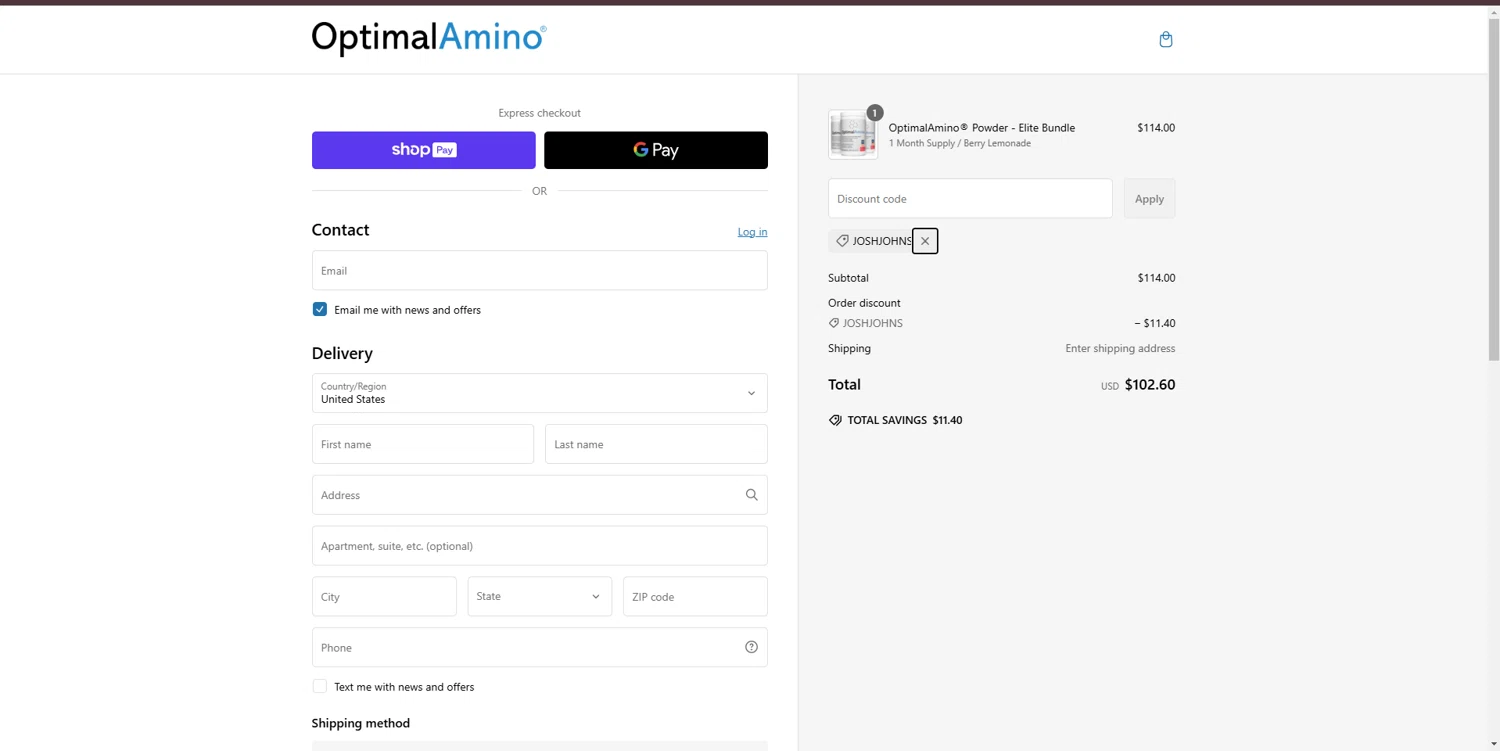Open the shopping bag cart icon
This screenshot has width=1500, height=751.
tap(1165, 39)
